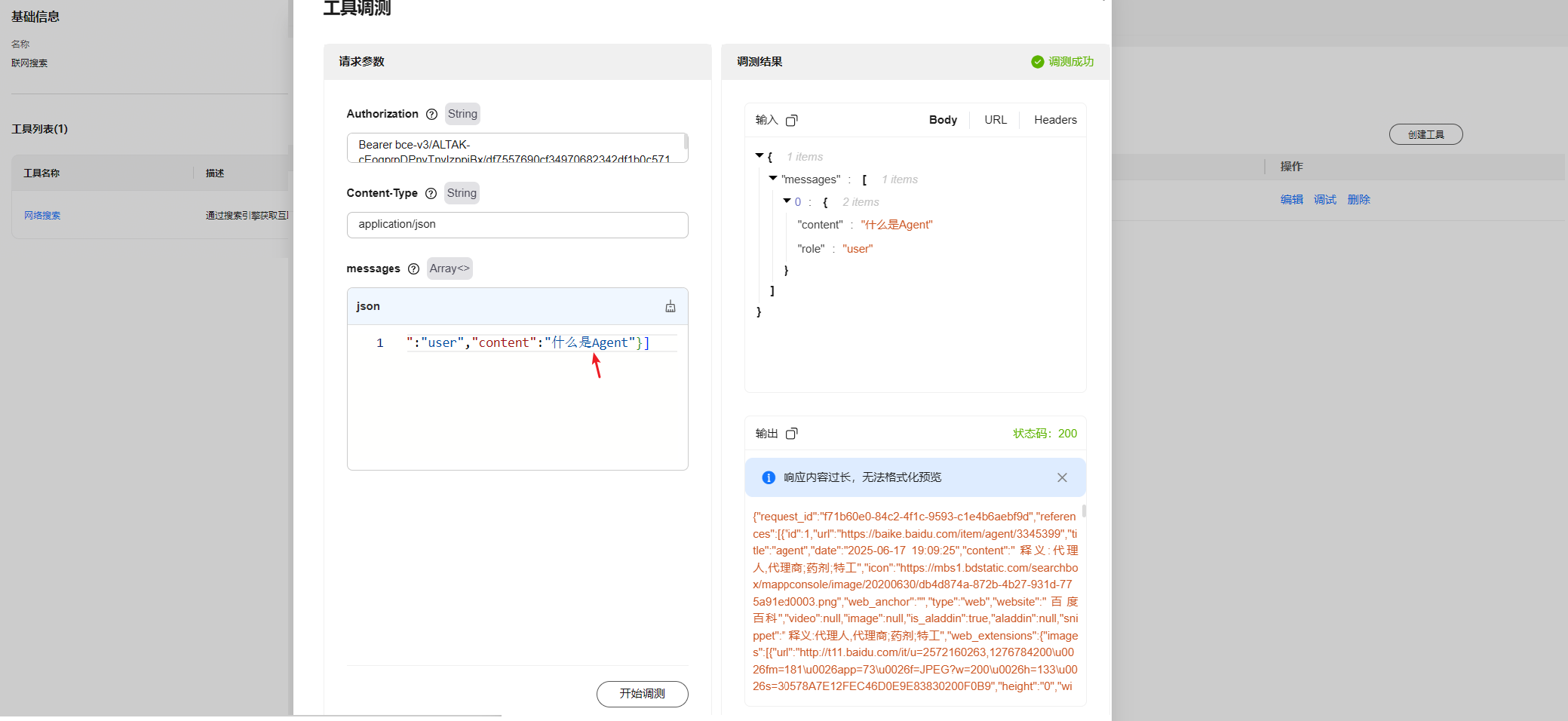Open 调试 link for 网络搜索 tool
Screen dimensions: 1568x721
pos(1325,200)
